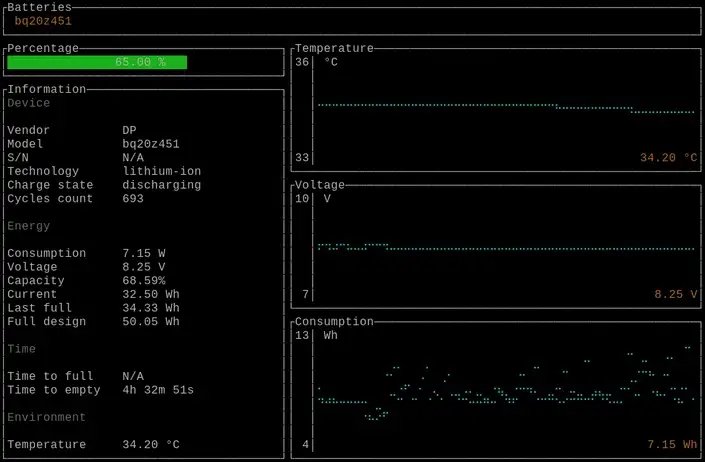Image resolution: width=705 pixels, height=462 pixels.
Task: Select the Consumption value 7.15 W
Action: 144,253
